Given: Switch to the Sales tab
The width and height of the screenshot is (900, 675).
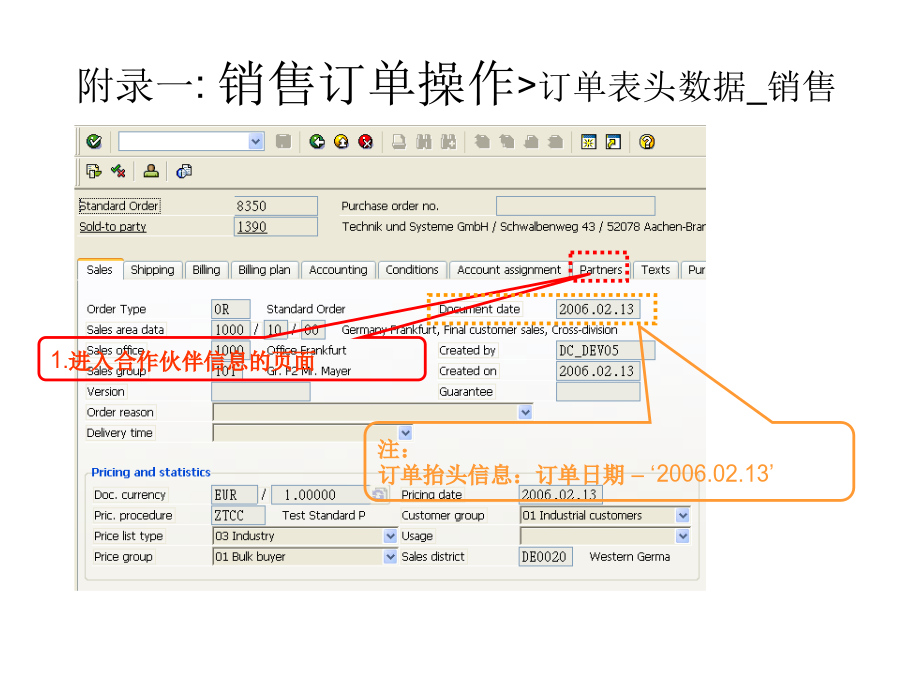Looking at the screenshot, I should [100, 270].
